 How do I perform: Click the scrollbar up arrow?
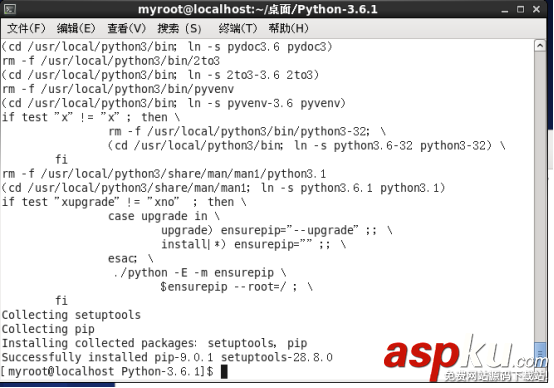click(x=540, y=46)
